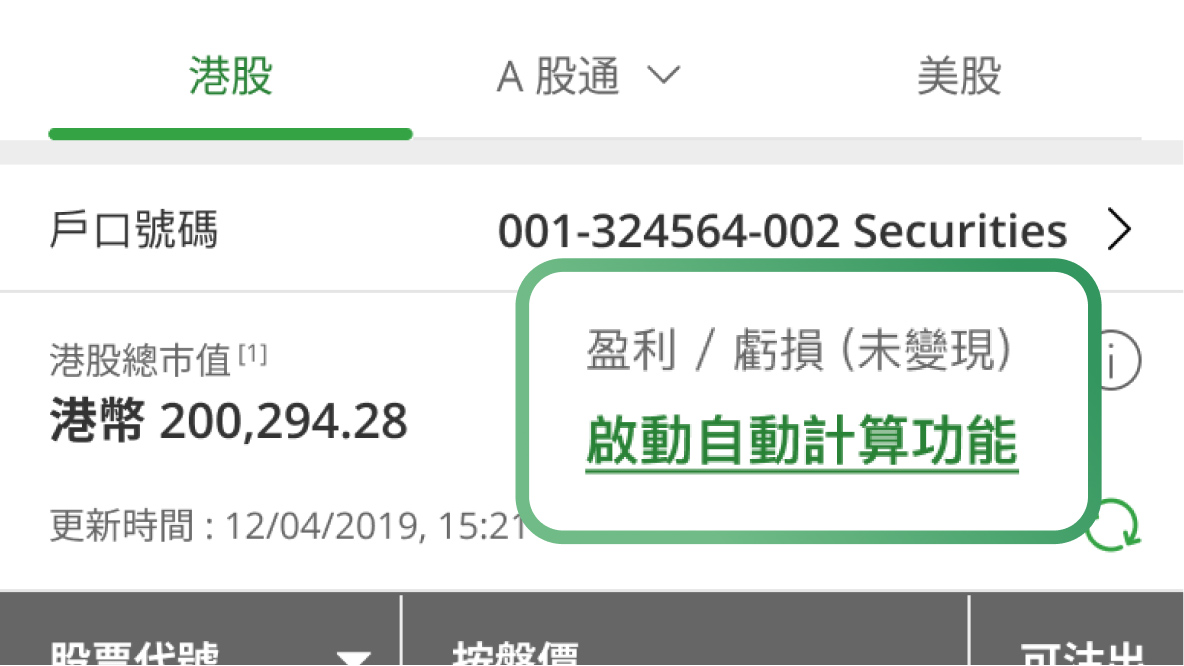Click the green indicator bar under 港股
The width and height of the screenshot is (1184, 666).
click(x=230, y=134)
